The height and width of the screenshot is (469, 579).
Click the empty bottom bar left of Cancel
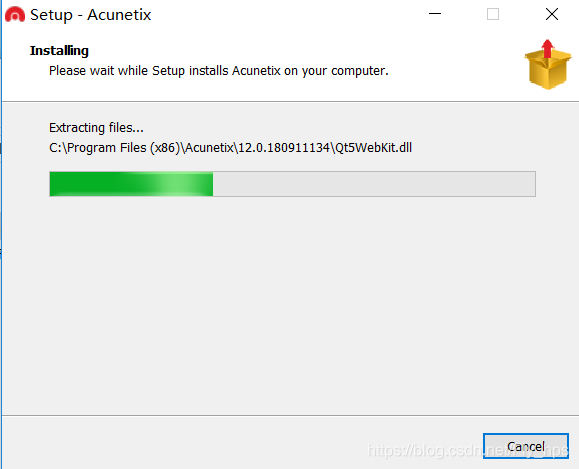[x=240, y=443]
